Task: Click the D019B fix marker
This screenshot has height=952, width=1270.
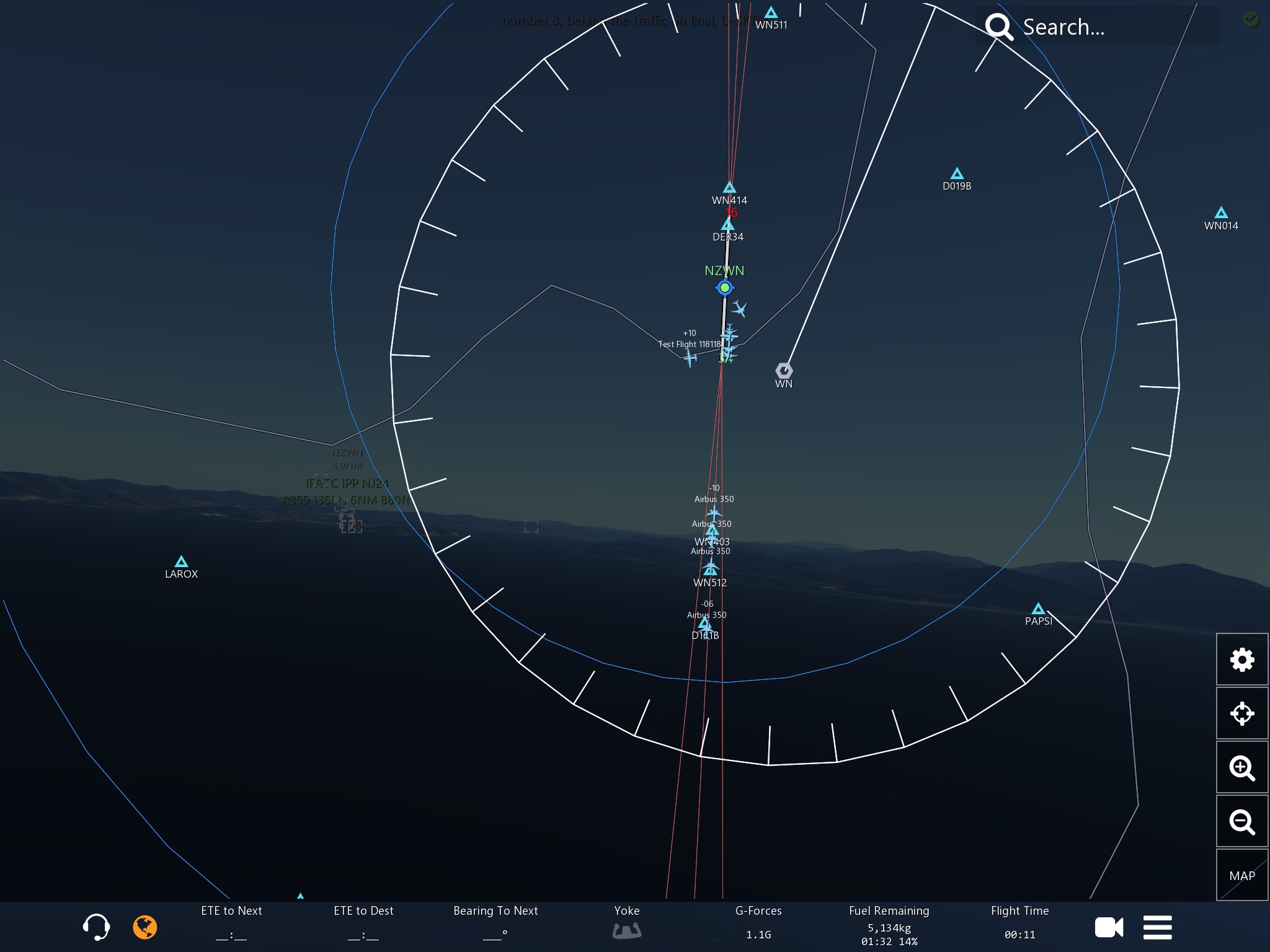Action: coord(957,174)
